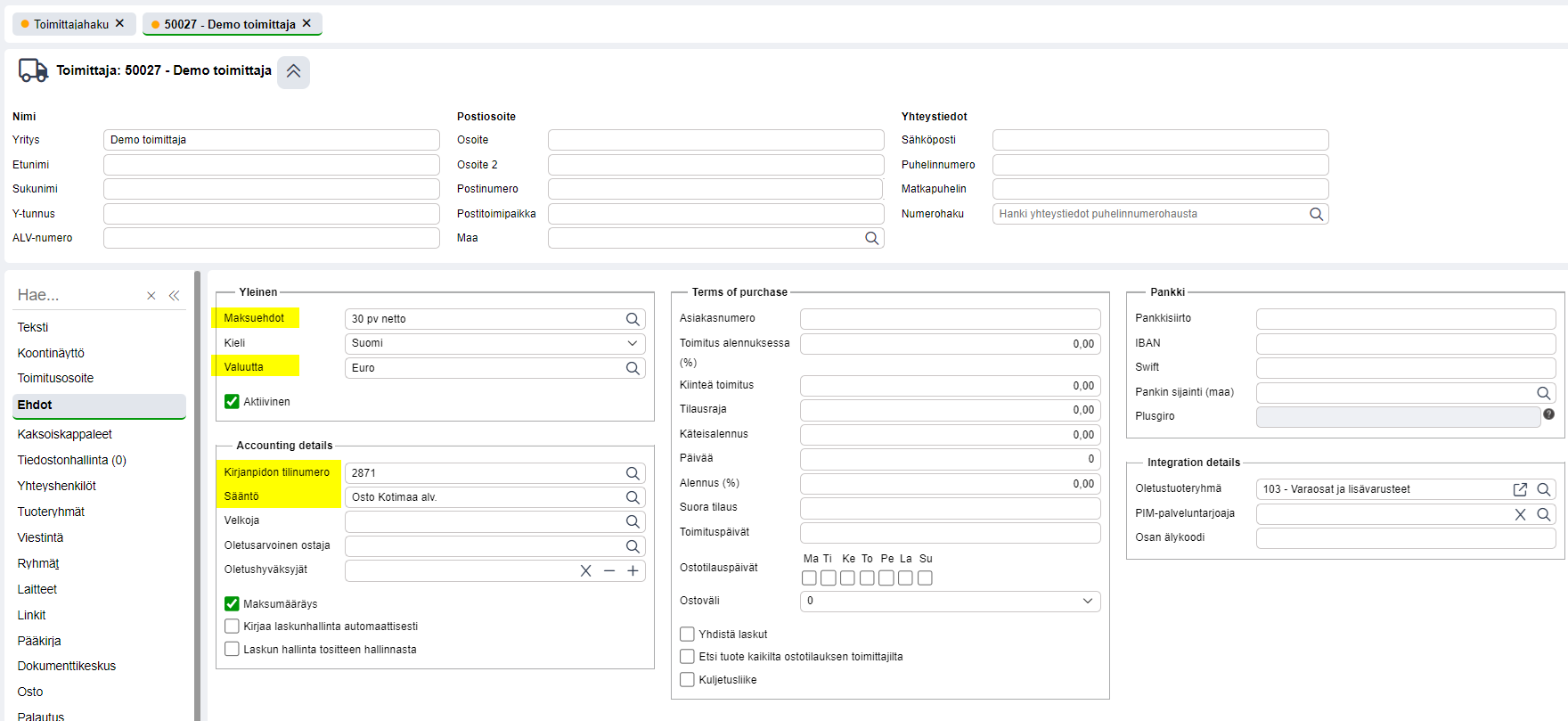Click the Y-tunnus input field
1568x721 pixels.
coord(272,214)
